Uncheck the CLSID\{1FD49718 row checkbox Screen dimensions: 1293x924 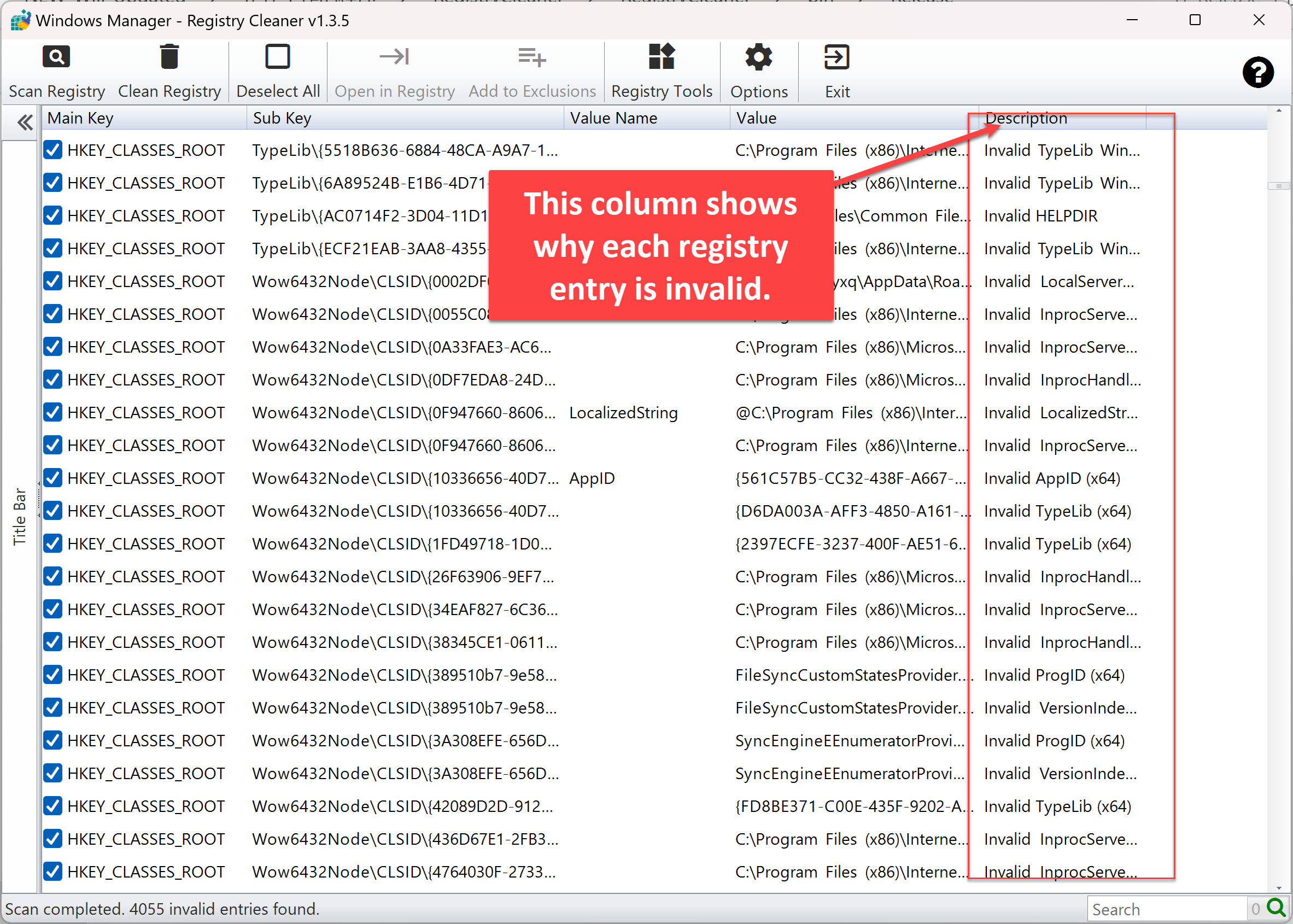click(53, 544)
